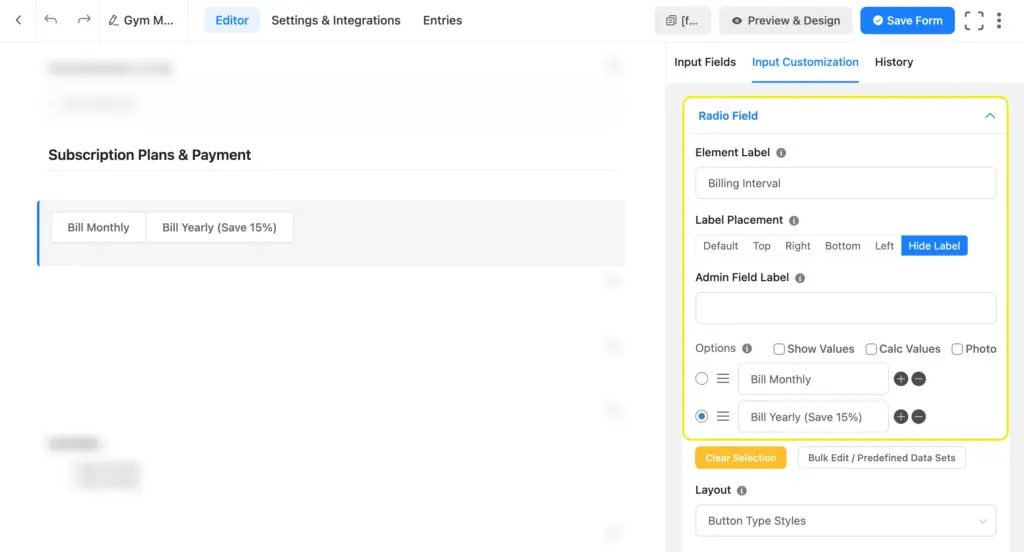This screenshot has width=1024, height=552.
Task: Set label placement to Right
Action: 797,246
